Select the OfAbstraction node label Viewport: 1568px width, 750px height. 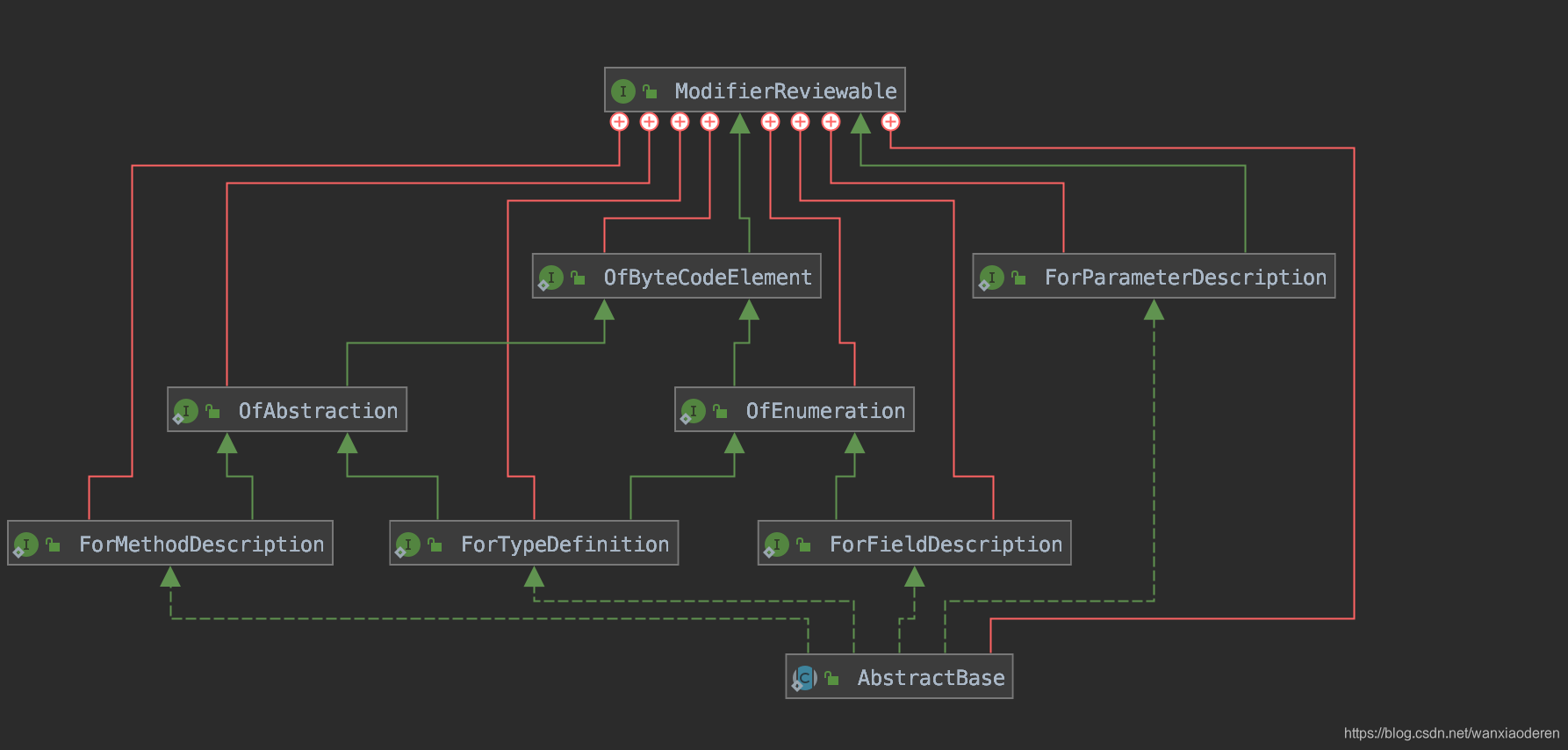click(318, 411)
